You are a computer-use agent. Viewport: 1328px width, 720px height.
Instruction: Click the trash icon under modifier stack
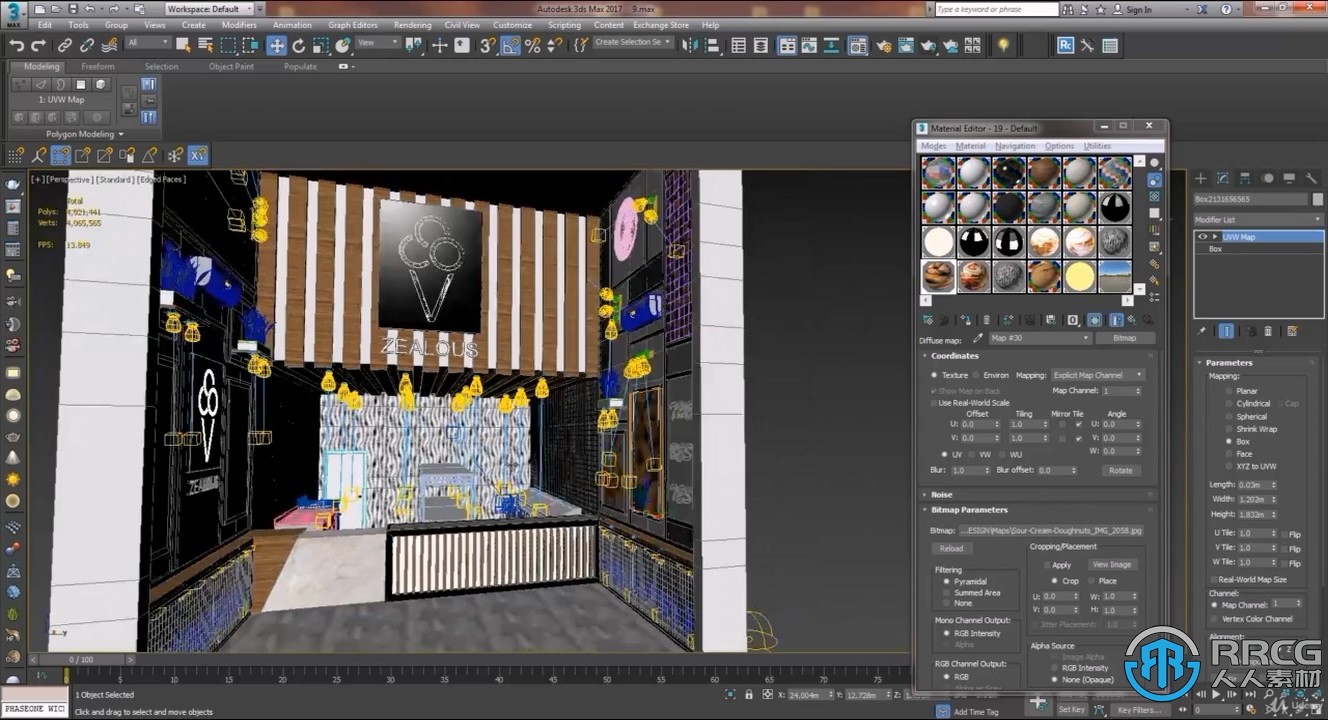(x=1268, y=331)
